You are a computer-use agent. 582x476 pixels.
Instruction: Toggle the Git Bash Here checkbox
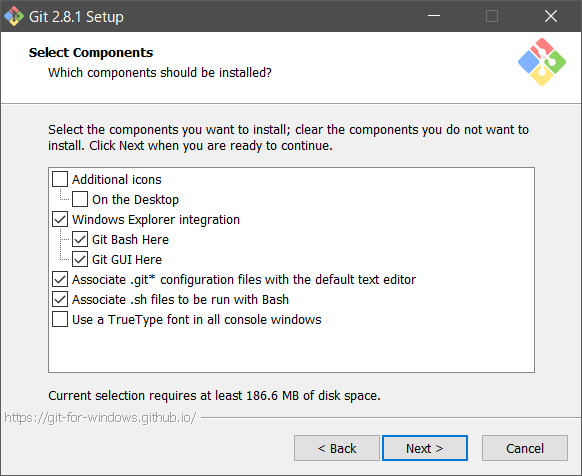pos(80,239)
